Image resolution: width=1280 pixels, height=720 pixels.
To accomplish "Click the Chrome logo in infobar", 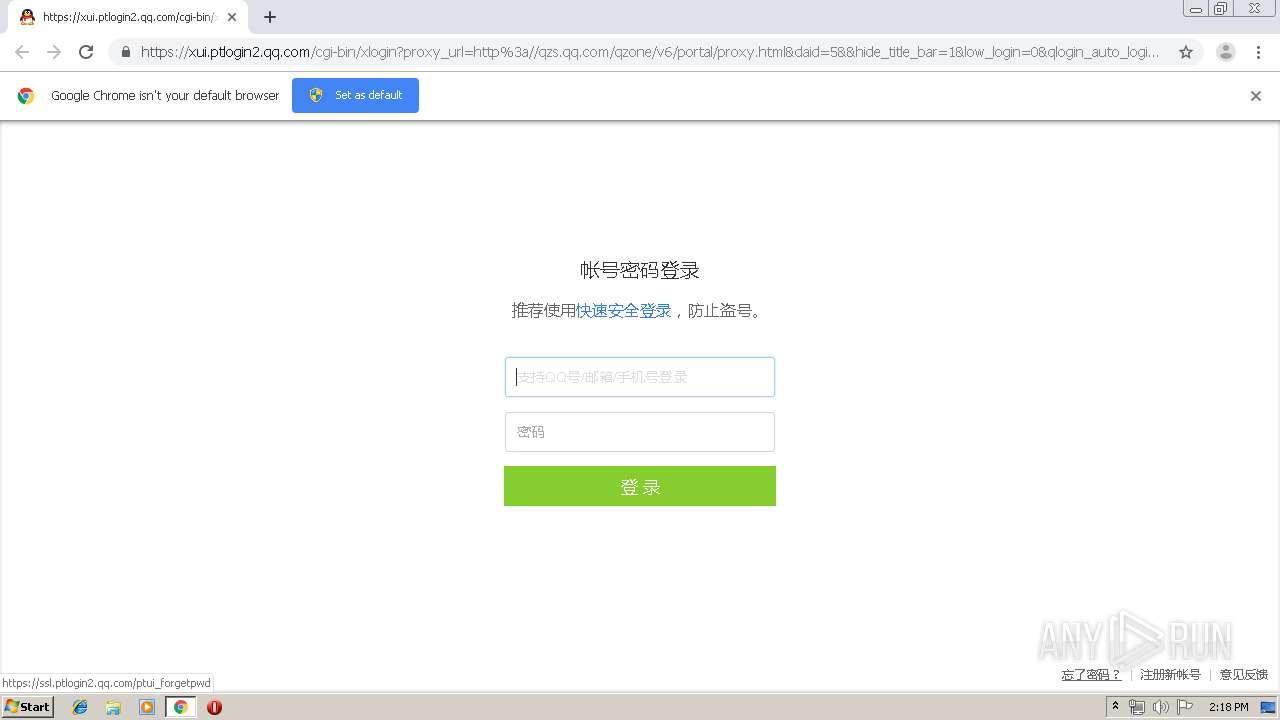I will [x=26, y=96].
